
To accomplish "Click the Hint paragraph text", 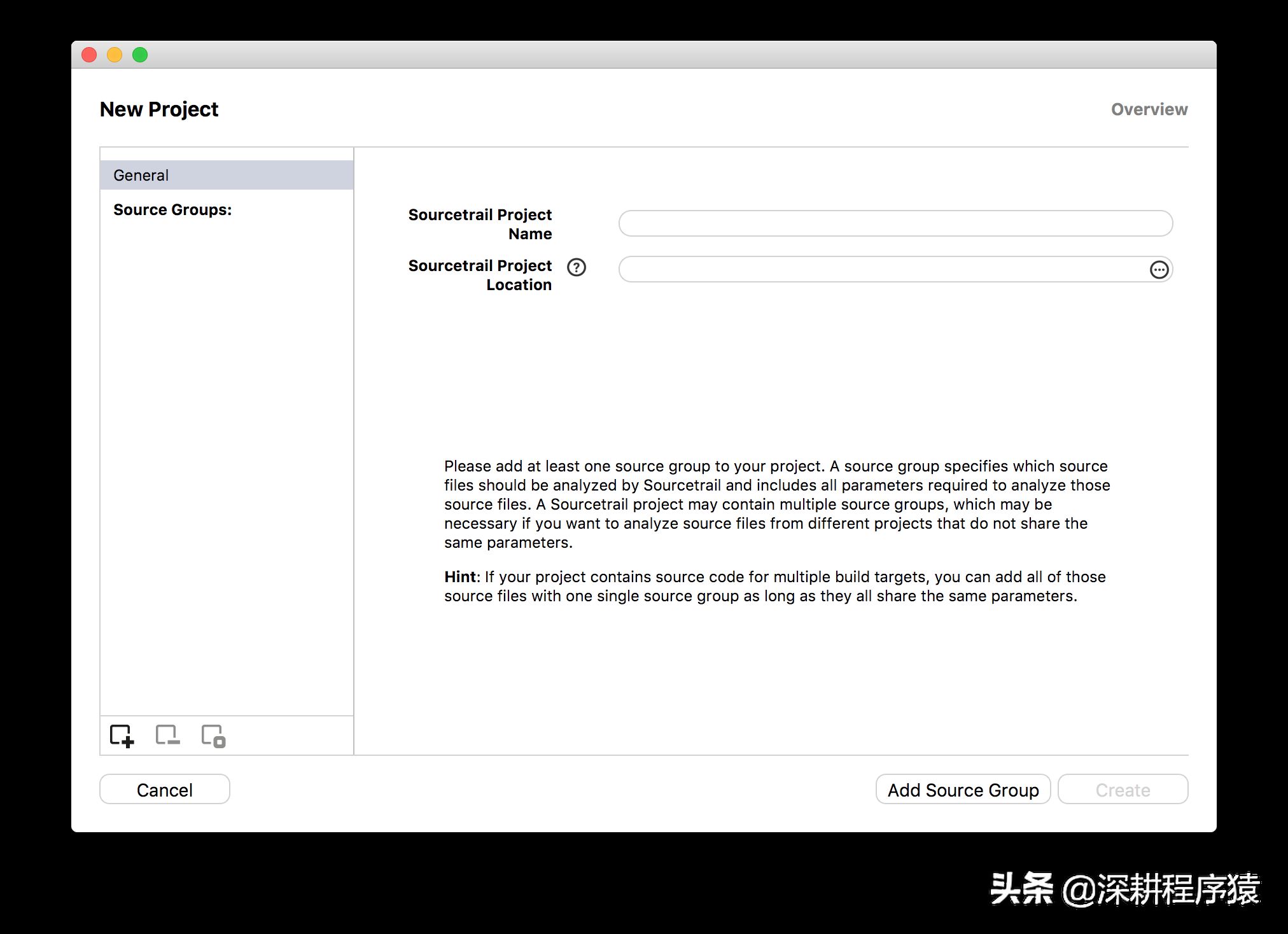I will [774, 586].
